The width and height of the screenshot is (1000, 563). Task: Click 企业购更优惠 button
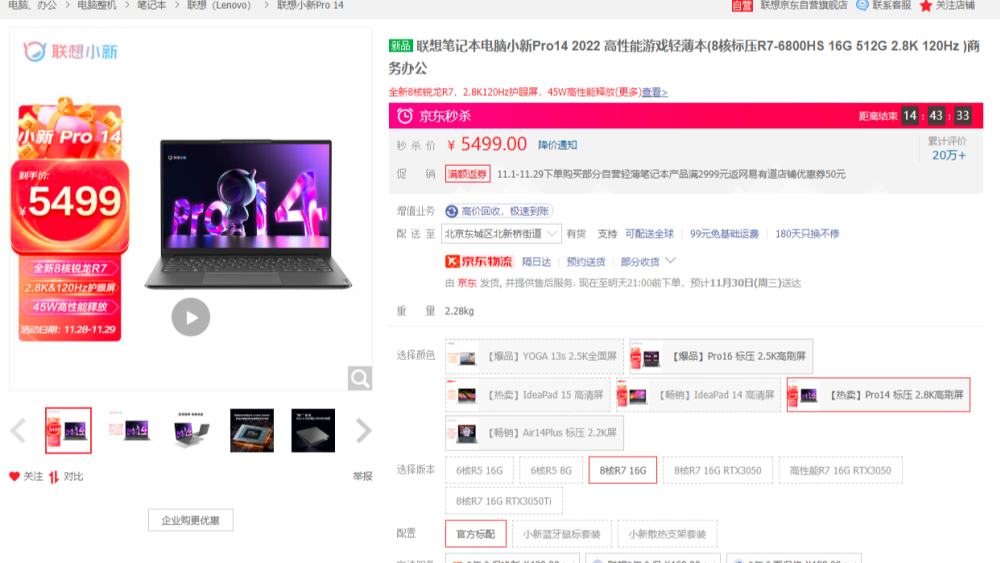[191, 520]
